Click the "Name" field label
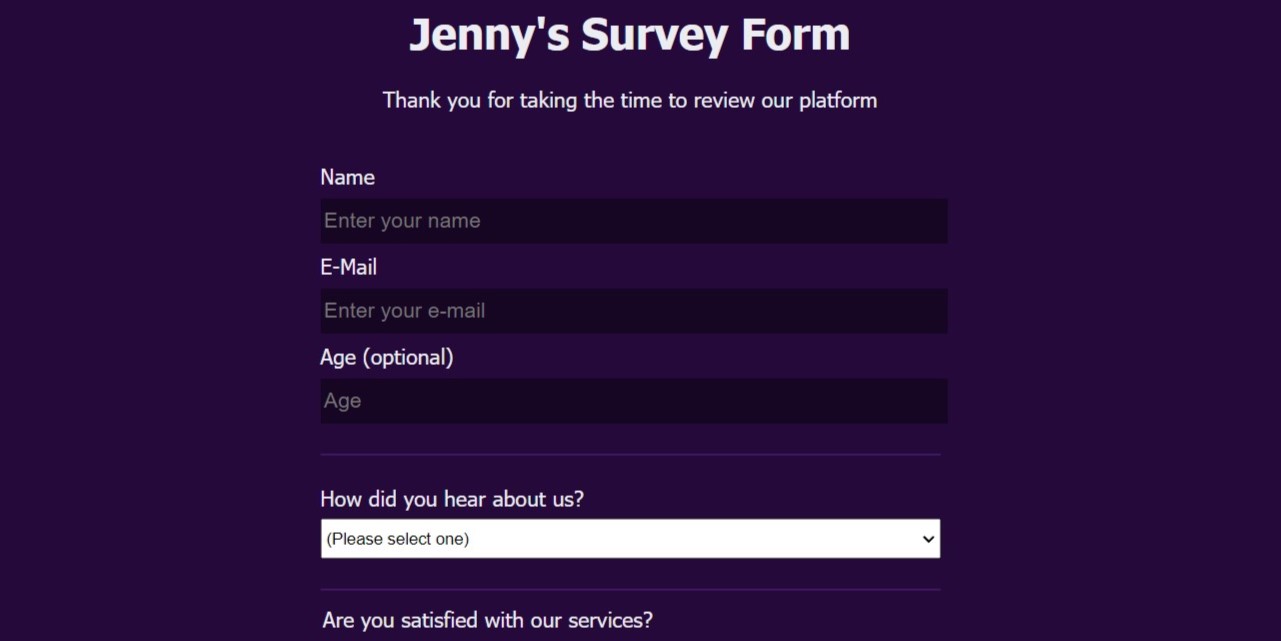The image size is (1281, 641). (347, 177)
